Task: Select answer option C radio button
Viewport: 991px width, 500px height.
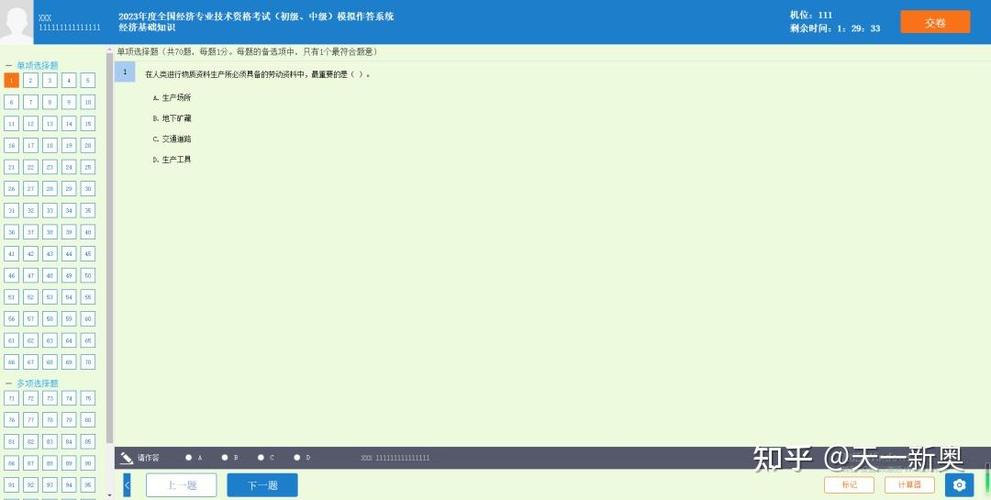Action: point(260,458)
